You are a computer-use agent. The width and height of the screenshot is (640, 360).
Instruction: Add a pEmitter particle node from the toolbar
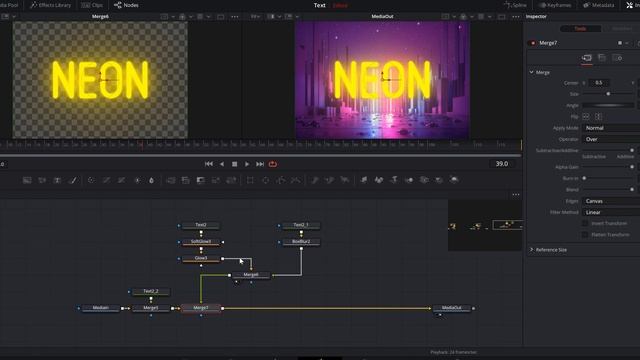point(315,180)
